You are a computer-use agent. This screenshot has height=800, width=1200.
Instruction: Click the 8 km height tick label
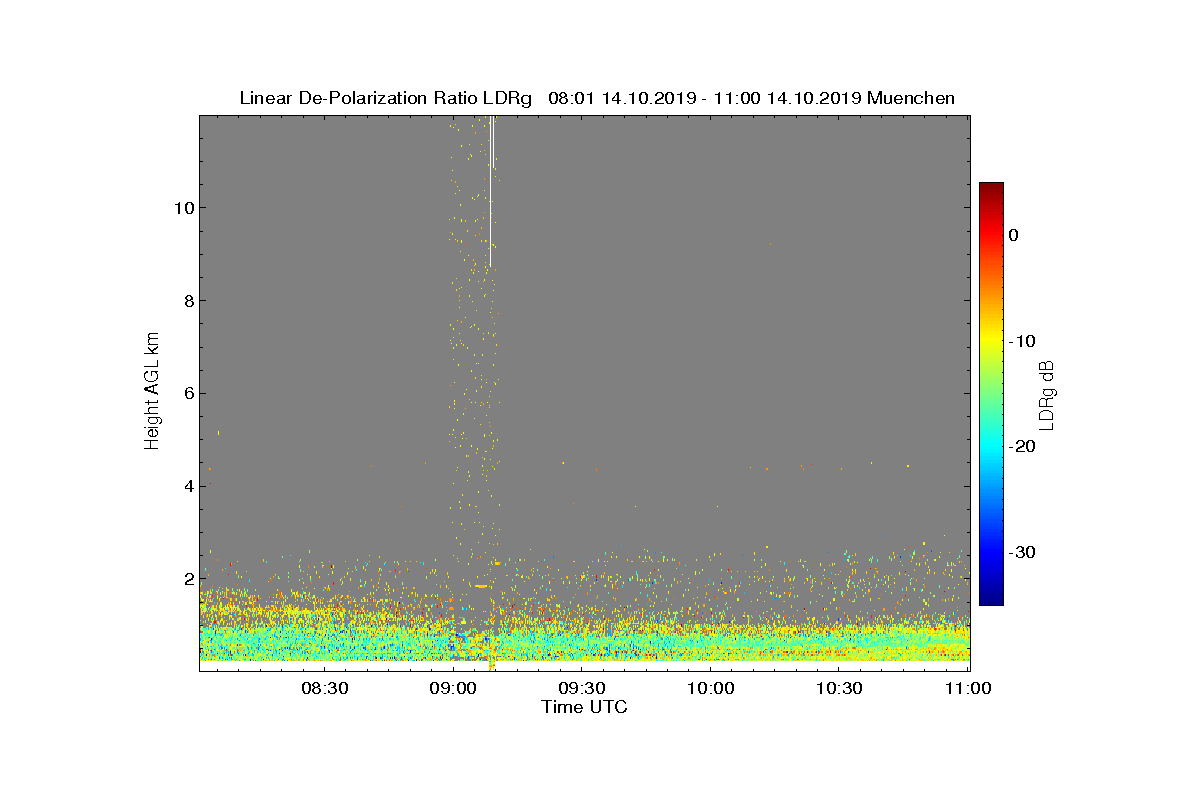click(x=187, y=301)
